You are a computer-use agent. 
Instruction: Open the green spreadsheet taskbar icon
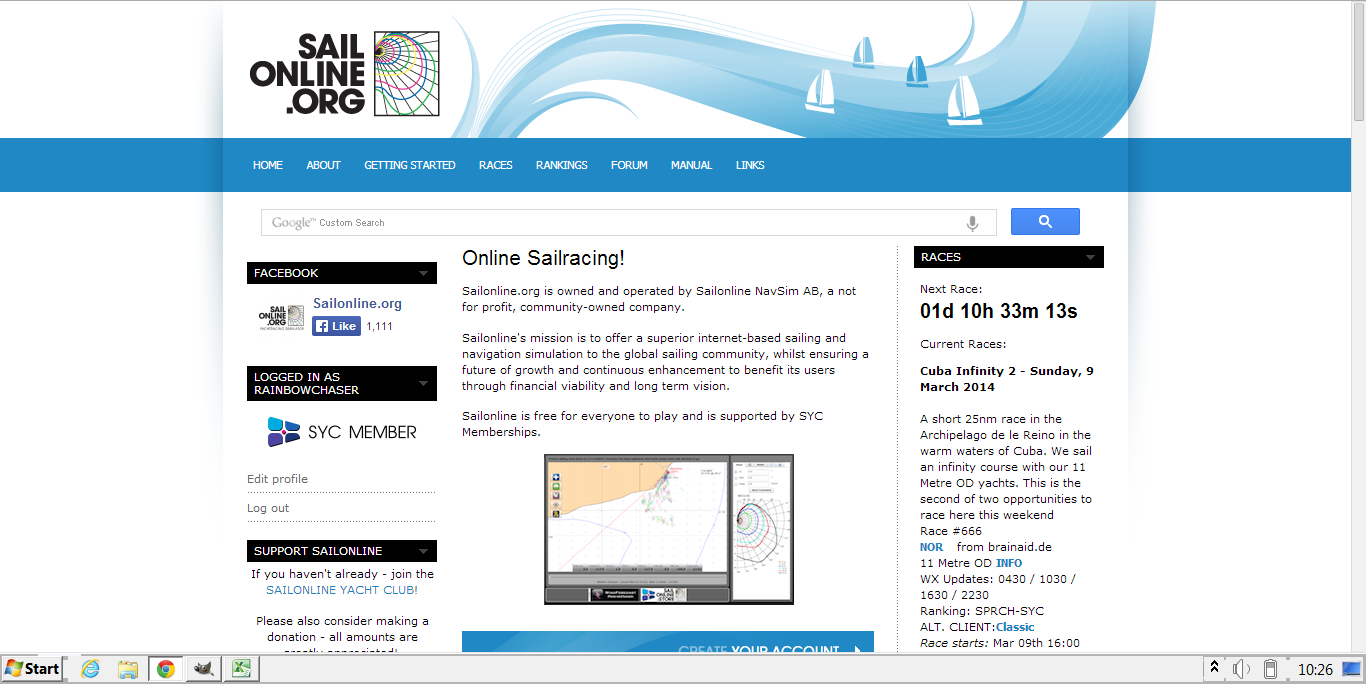[240, 669]
